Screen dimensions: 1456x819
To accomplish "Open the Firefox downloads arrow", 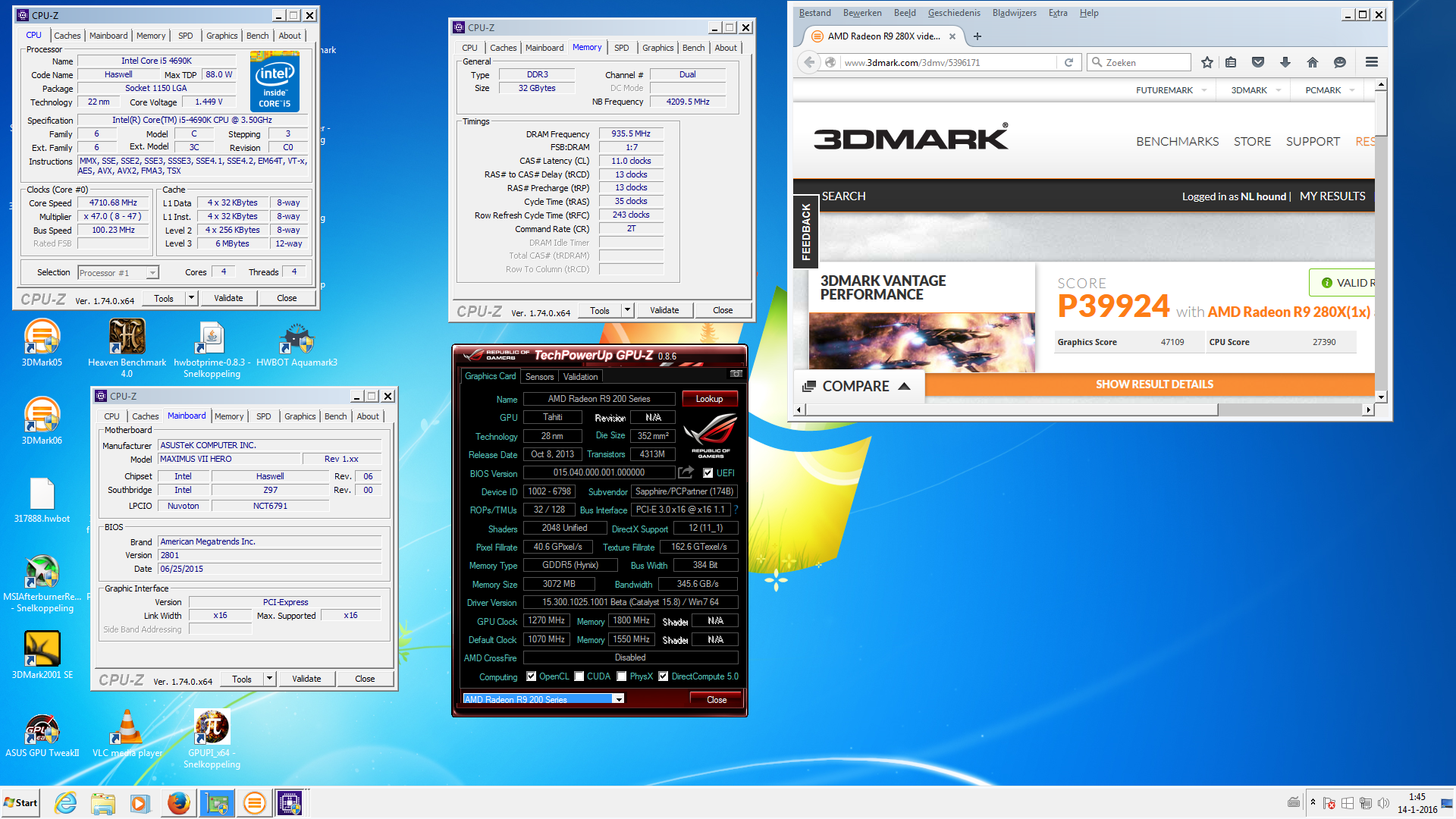I will click(x=1285, y=62).
